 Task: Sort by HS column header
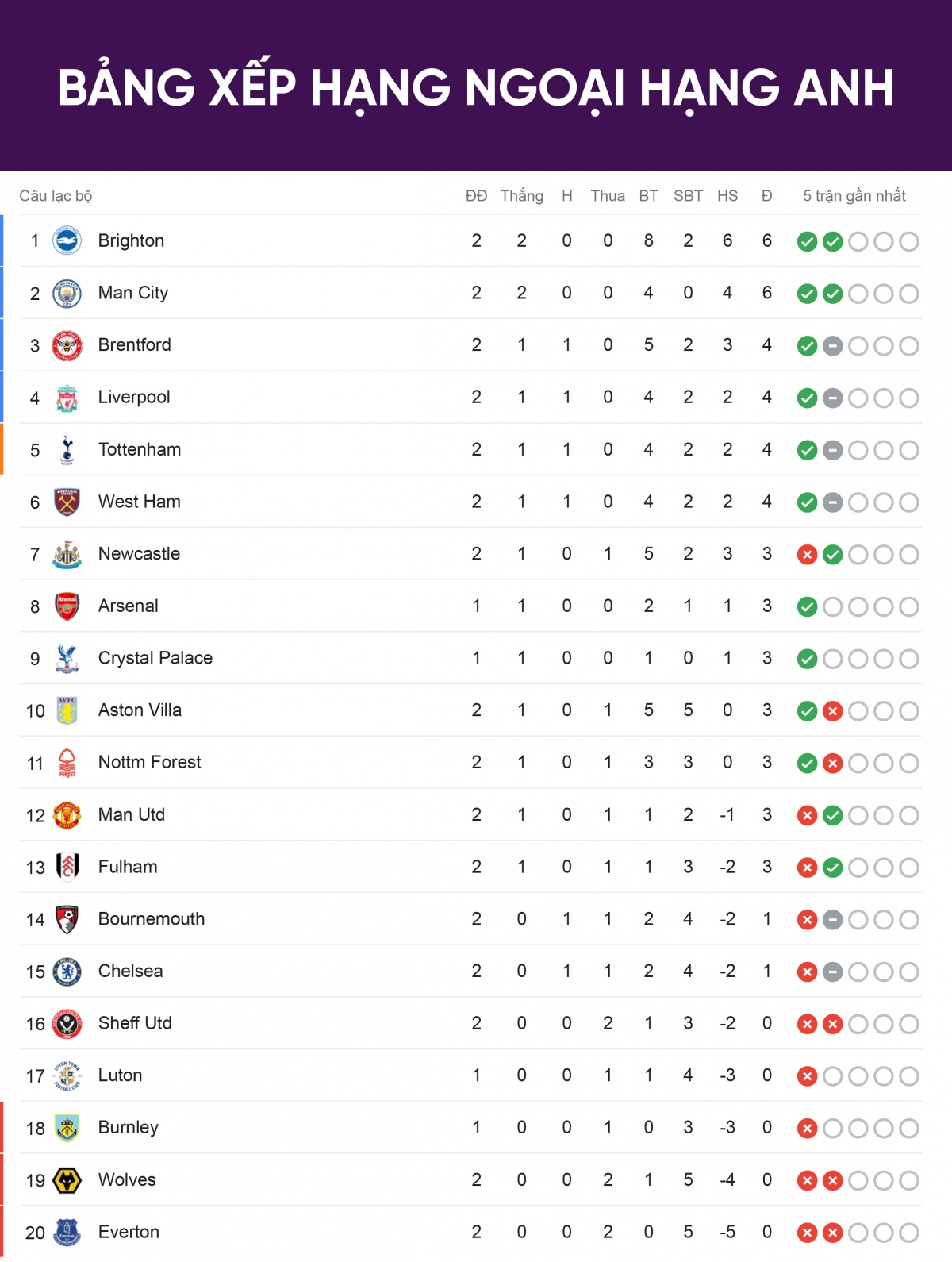click(727, 196)
